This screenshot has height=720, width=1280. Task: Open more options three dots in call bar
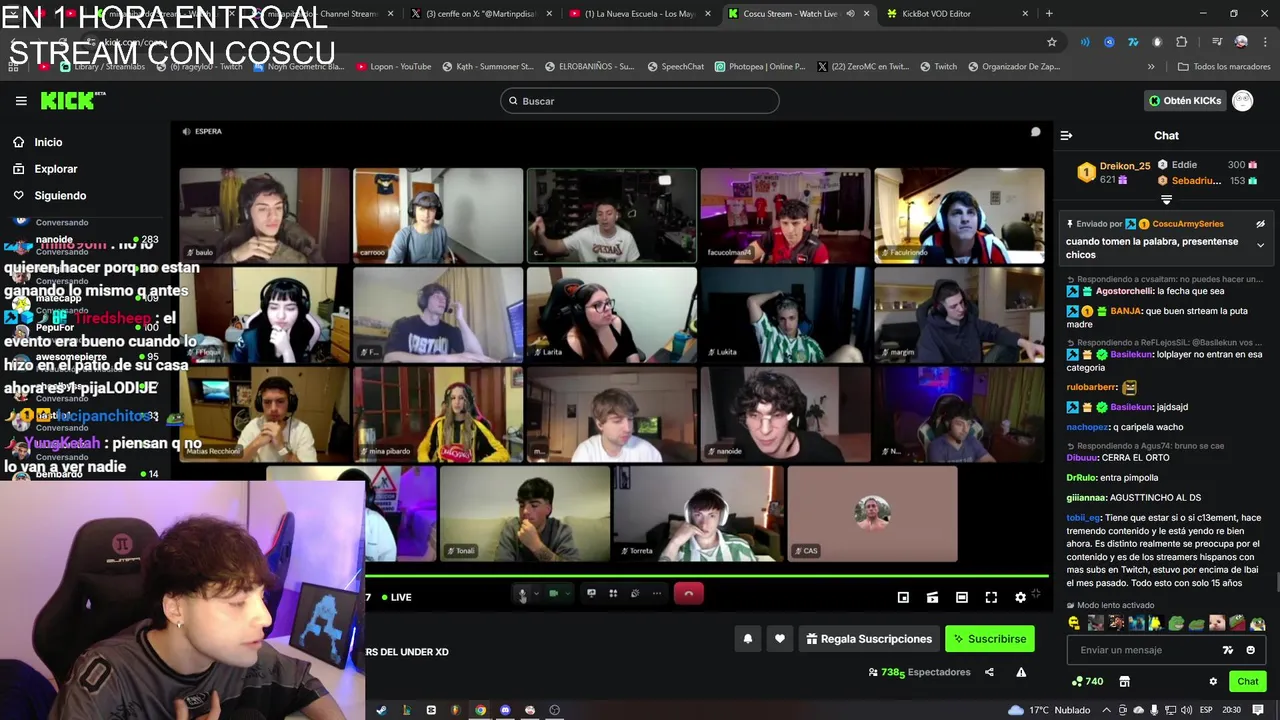pos(657,594)
